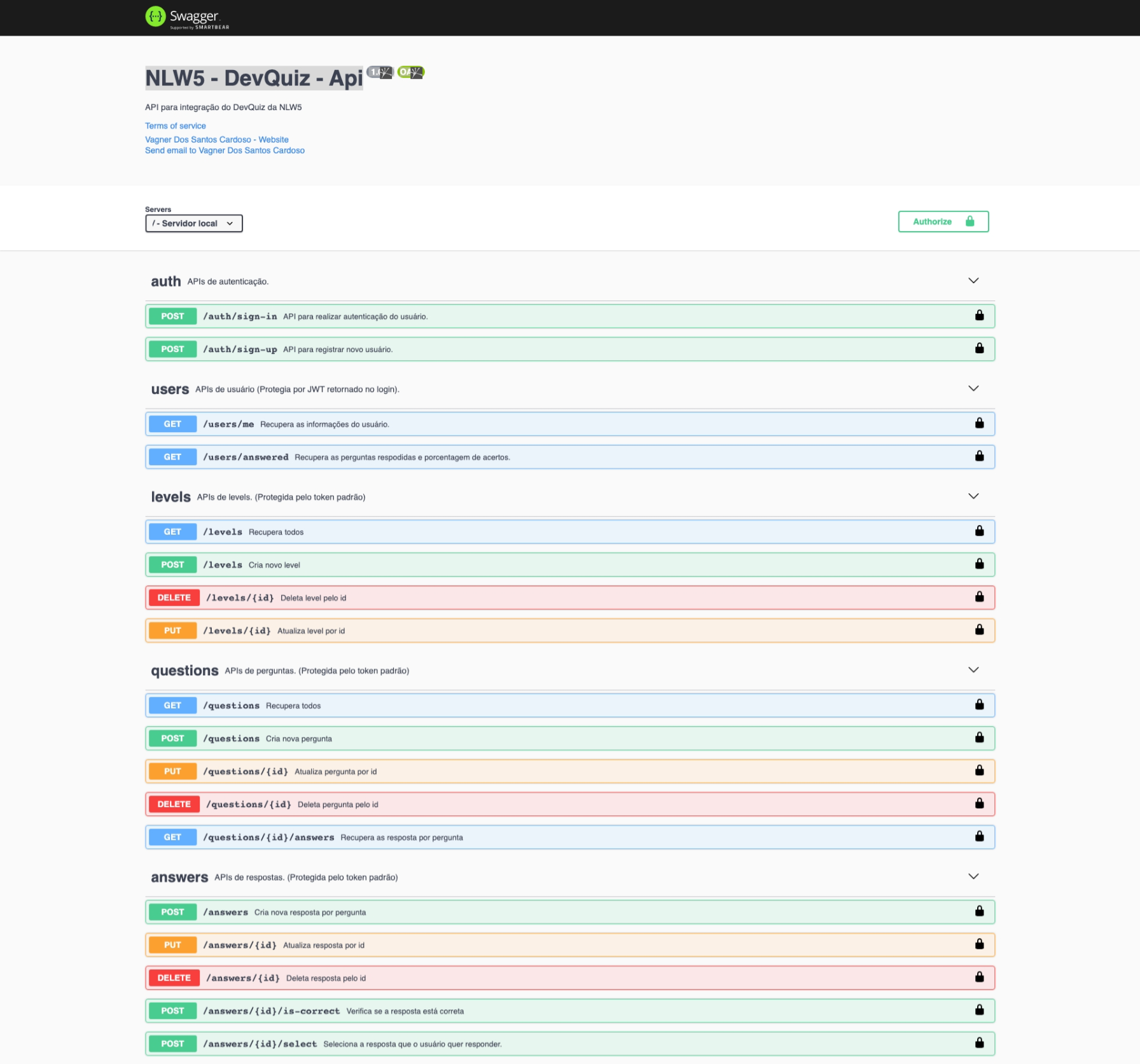Image resolution: width=1140 pixels, height=1064 pixels.
Task: Collapse the questions section chevron
Action: point(973,670)
